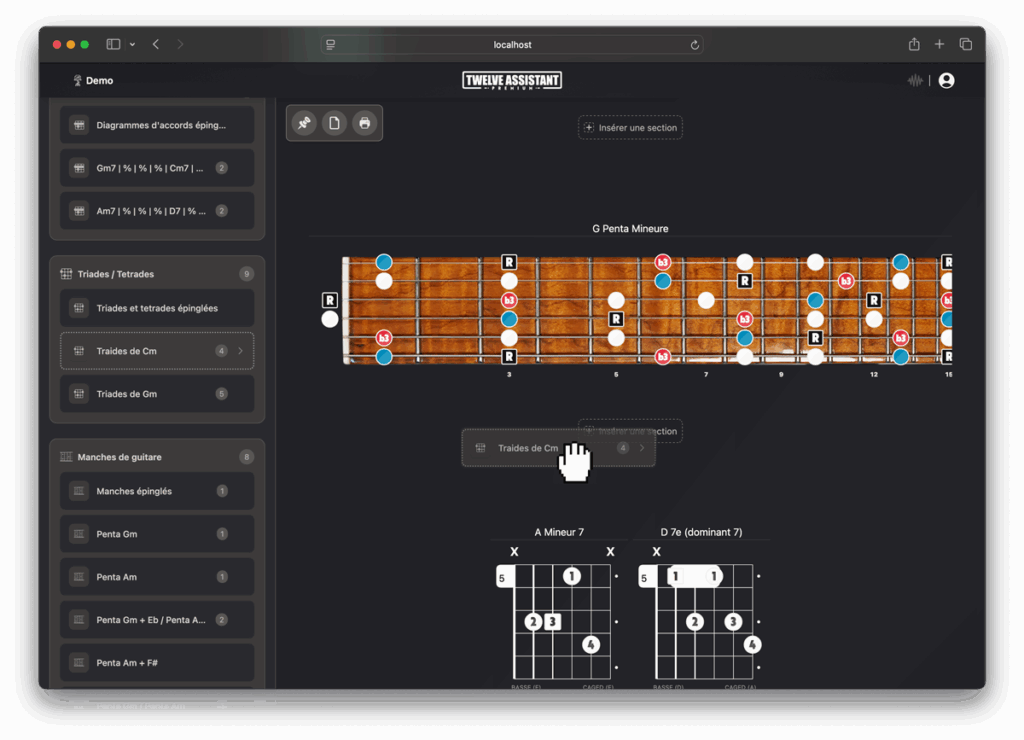The width and height of the screenshot is (1024, 740).
Task: Click Safari share icon
Action: pyautogui.click(x=914, y=44)
